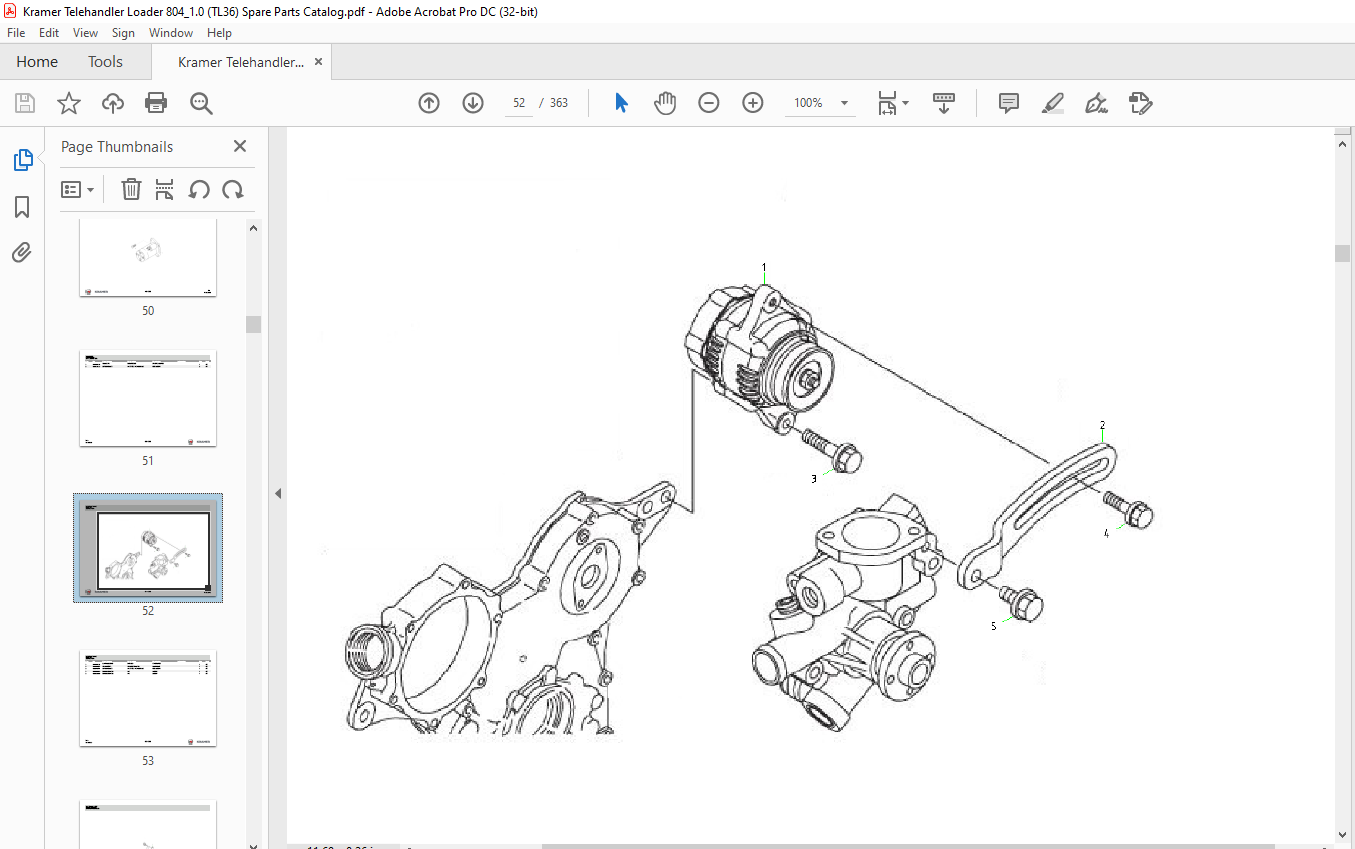Screen dimensions: 1355x849
Task: Open the Stamp tool
Action: (1141, 103)
